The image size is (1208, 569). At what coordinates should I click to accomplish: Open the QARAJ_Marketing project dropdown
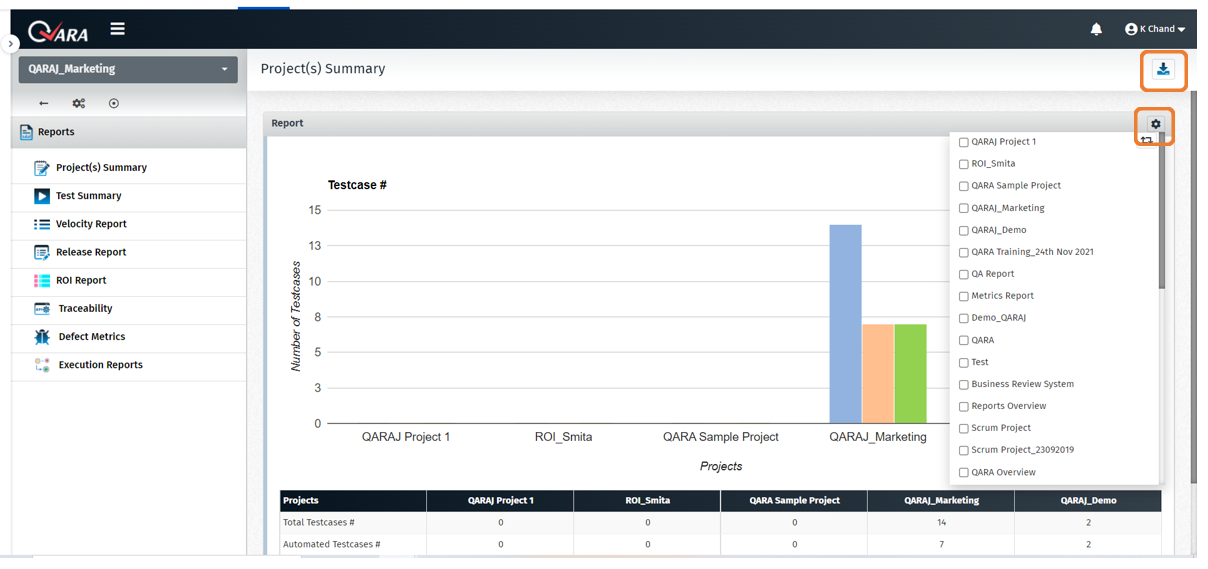pos(128,69)
